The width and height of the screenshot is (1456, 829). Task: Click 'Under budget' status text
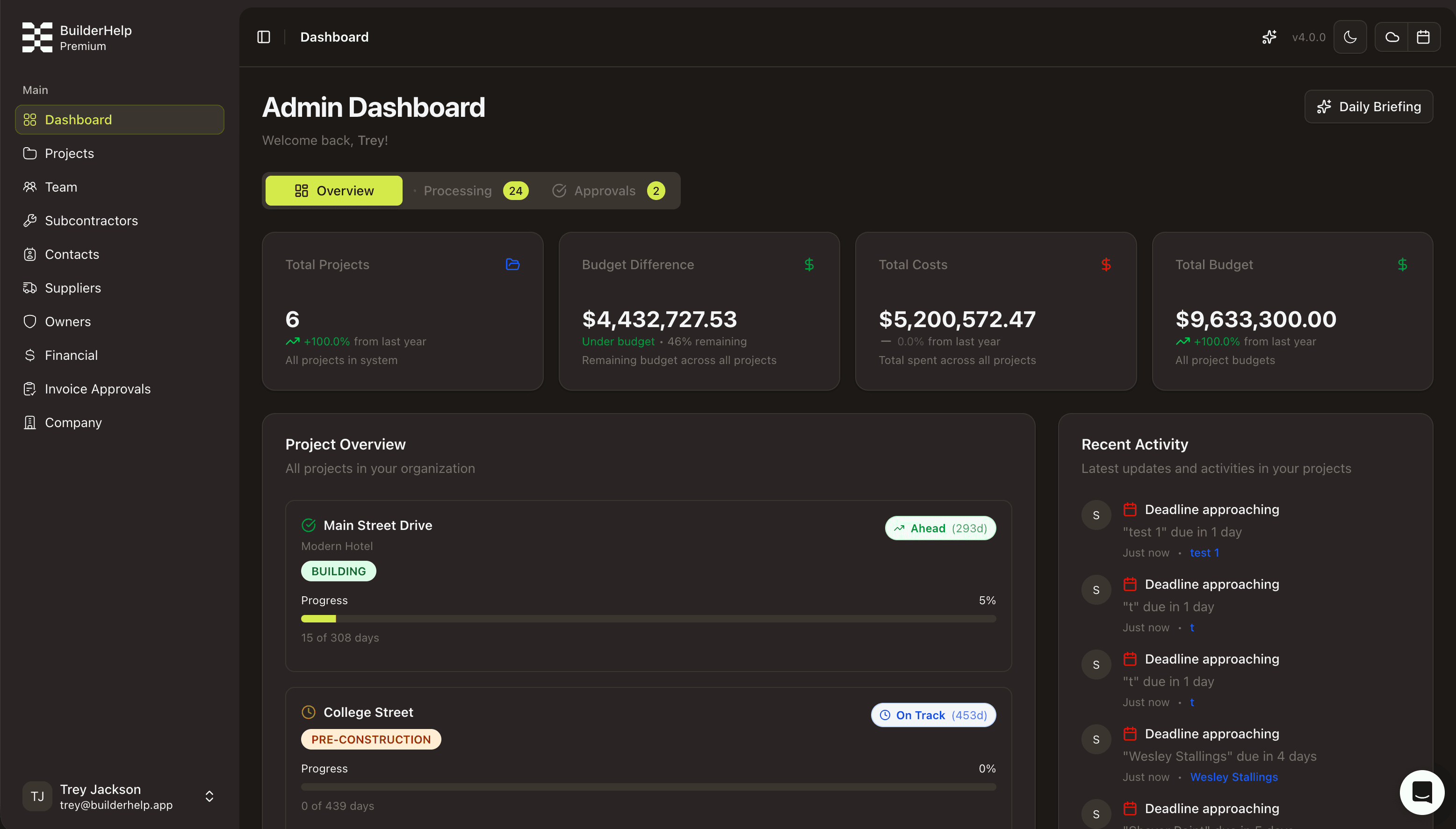618,342
